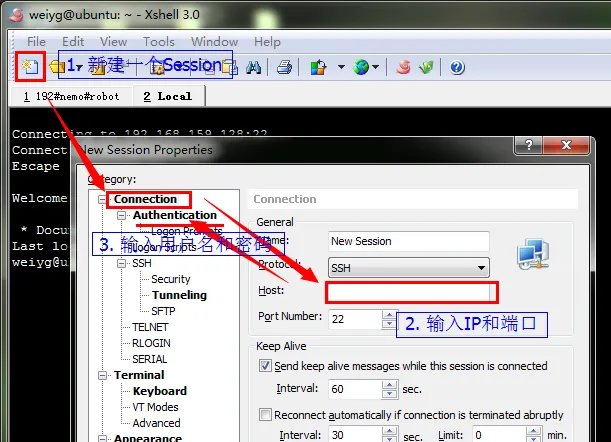Screen dimensions: 611x442
Task: Increase the 60 sec interval with up arrow
Action: (390, 385)
